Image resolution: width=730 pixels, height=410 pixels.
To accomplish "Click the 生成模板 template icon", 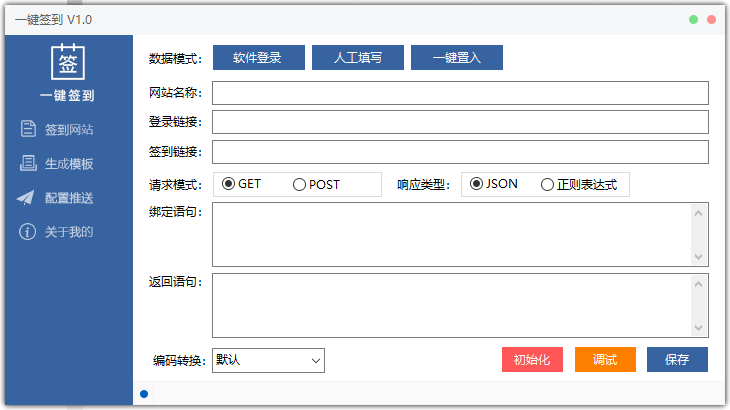I will pyautogui.click(x=27, y=164).
